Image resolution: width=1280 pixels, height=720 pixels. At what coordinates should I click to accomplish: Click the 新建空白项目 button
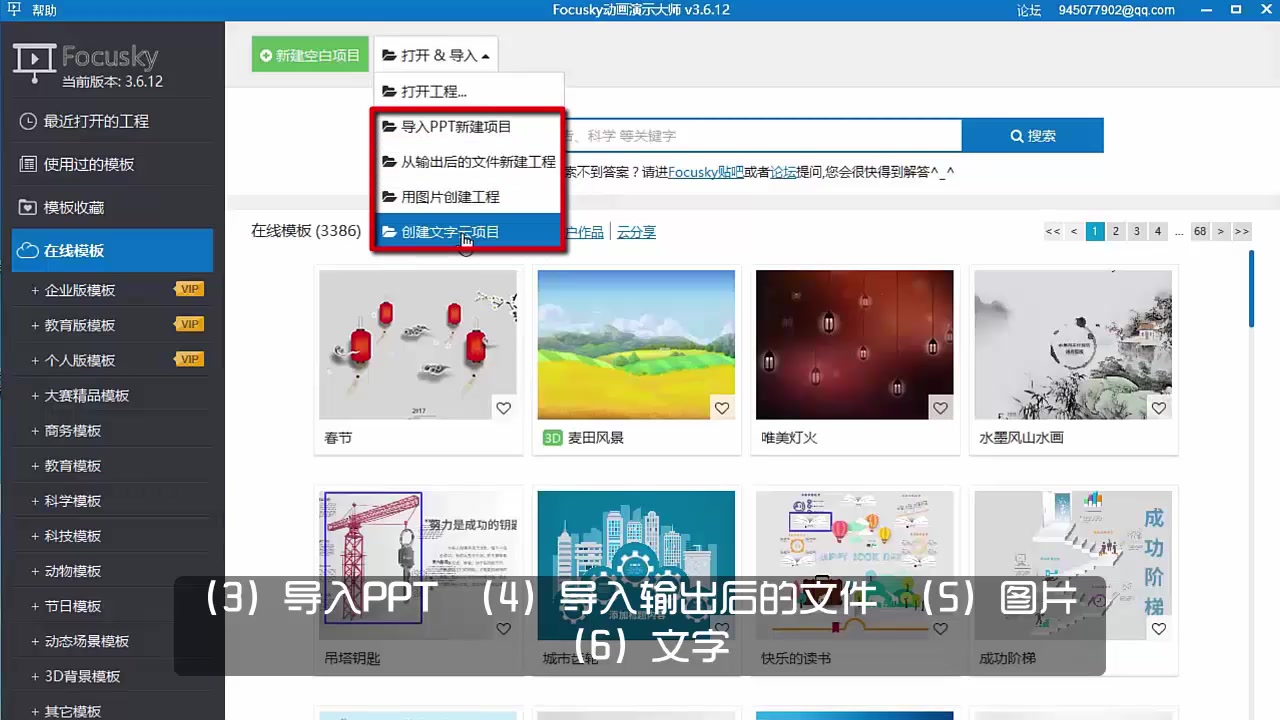(310, 55)
